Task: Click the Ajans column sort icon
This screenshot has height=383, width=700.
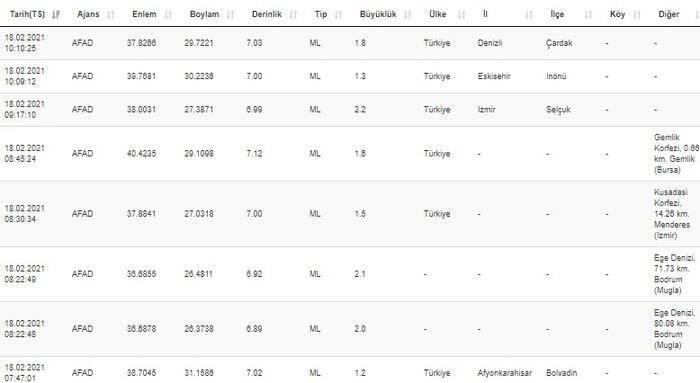Action: pos(111,15)
